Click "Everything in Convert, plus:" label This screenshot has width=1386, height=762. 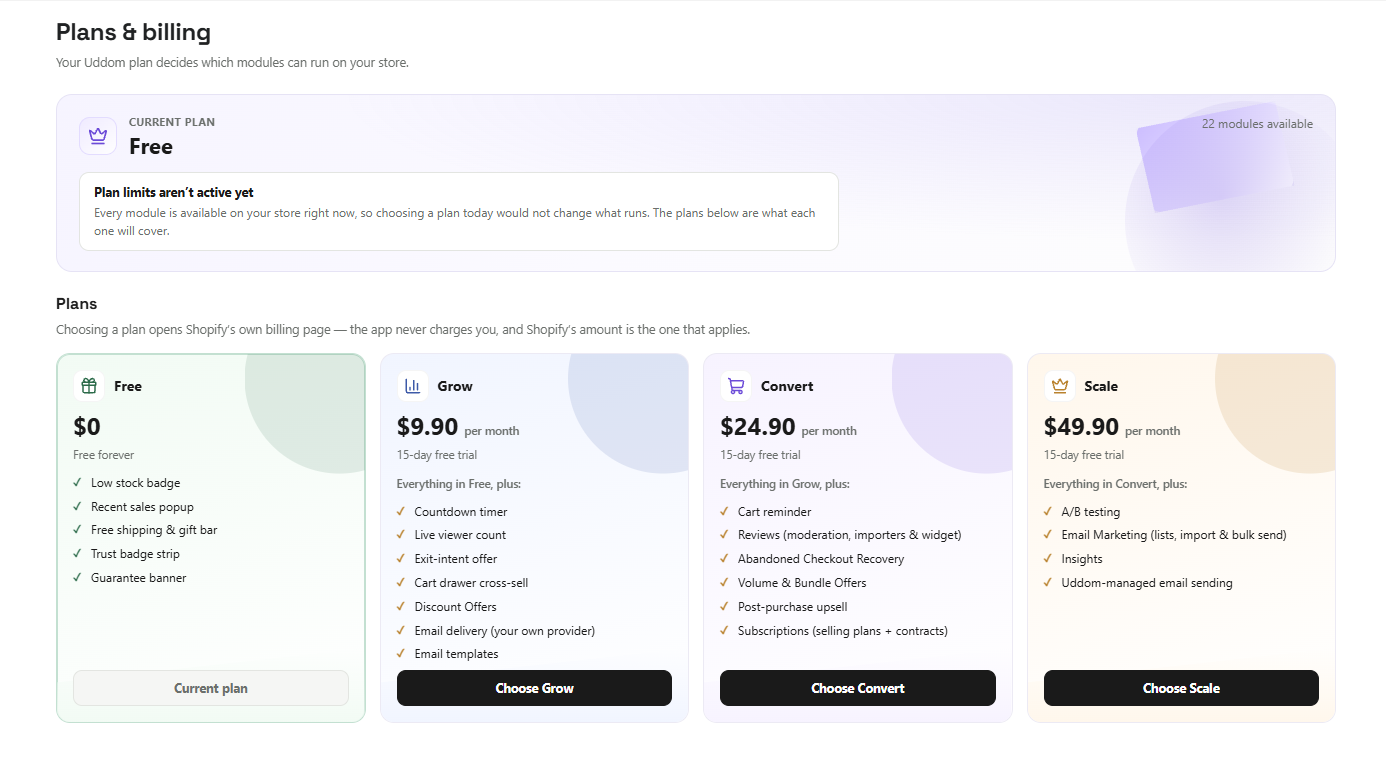coord(1115,484)
